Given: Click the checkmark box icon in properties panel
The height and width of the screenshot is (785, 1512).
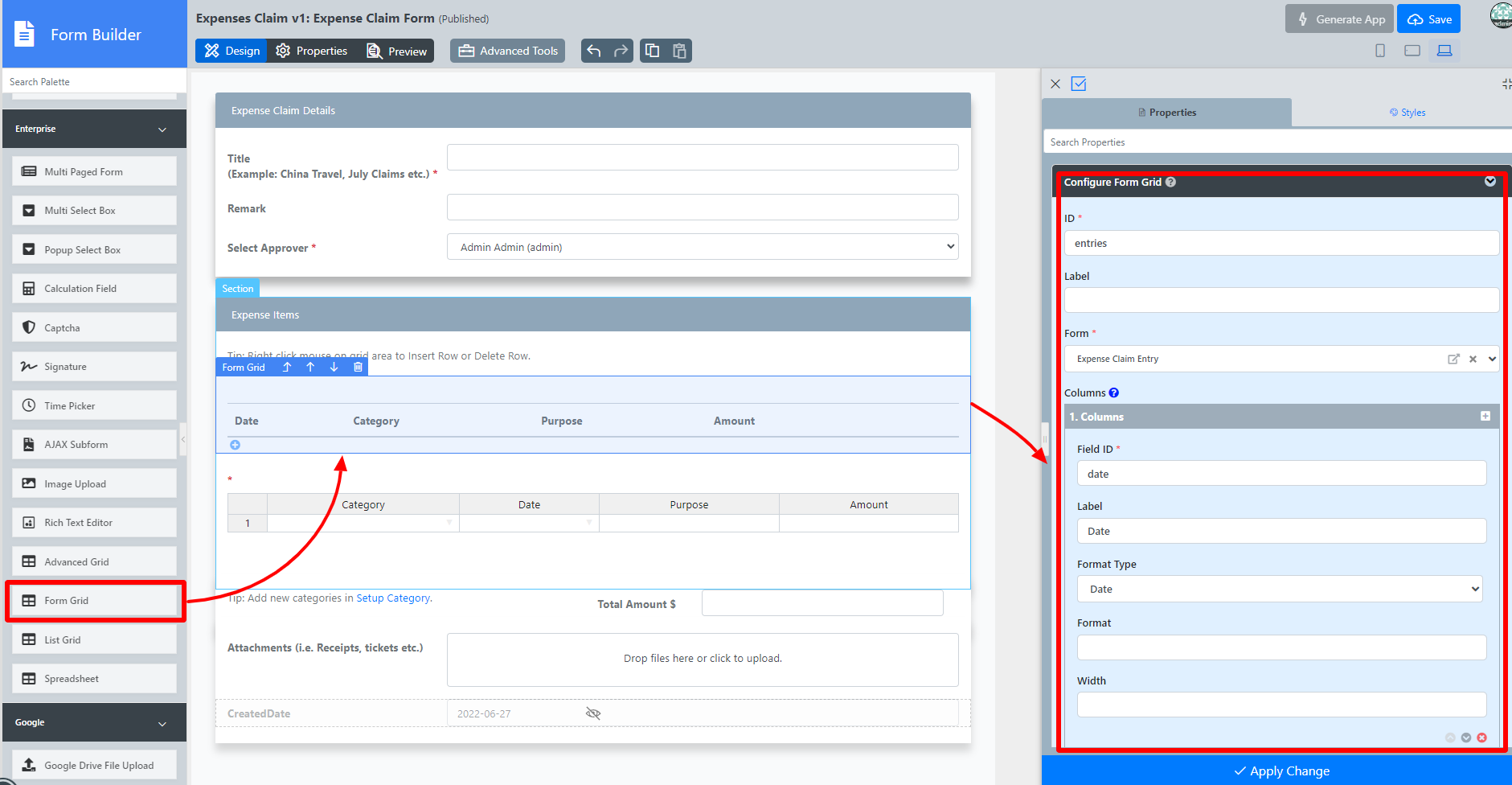Looking at the screenshot, I should point(1079,84).
